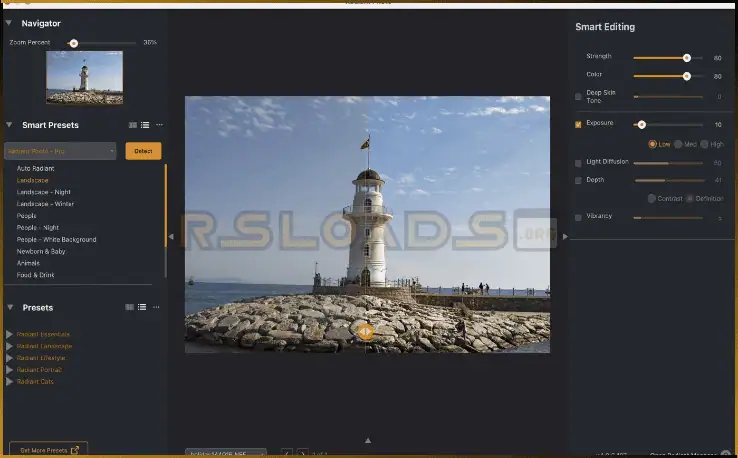
Task: Click the Color slider handle
Action: [x=687, y=76]
